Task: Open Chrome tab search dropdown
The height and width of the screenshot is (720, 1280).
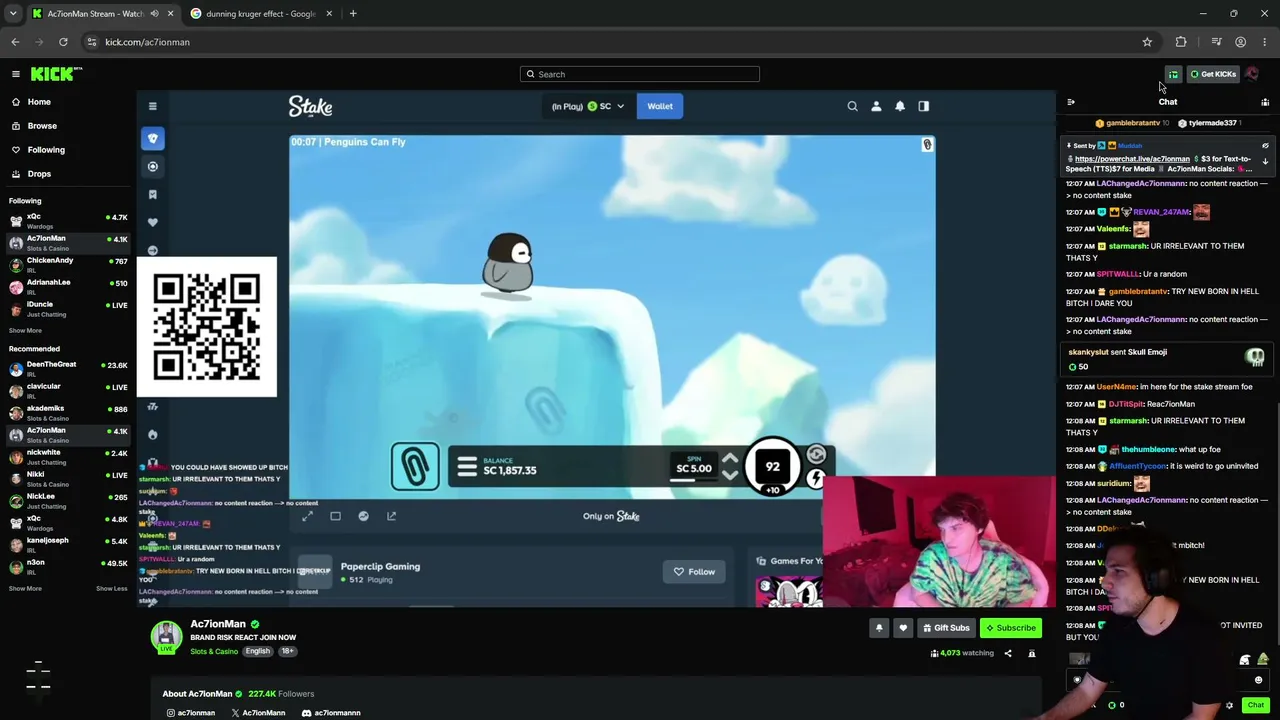Action: click(x=13, y=14)
